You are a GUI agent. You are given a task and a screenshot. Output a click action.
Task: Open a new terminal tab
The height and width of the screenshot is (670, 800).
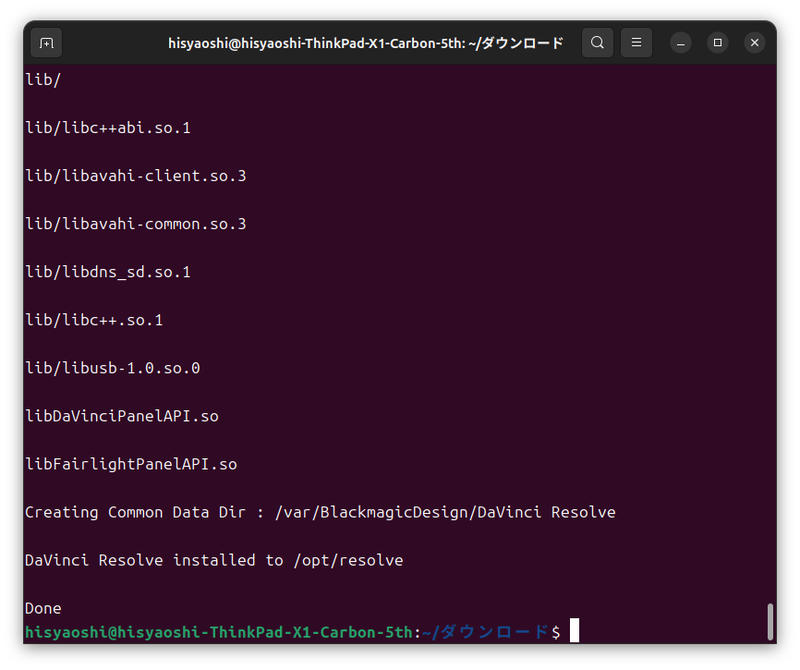pos(46,43)
